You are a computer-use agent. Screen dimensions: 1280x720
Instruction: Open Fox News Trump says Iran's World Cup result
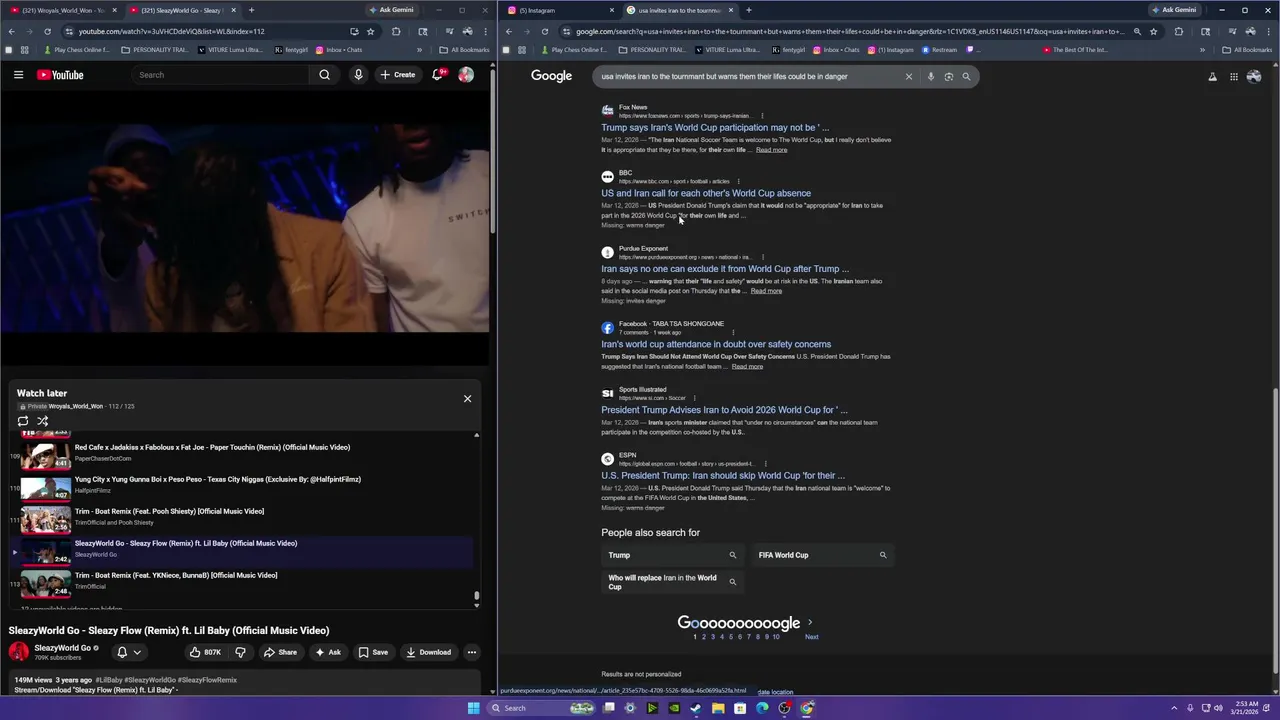point(715,128)
